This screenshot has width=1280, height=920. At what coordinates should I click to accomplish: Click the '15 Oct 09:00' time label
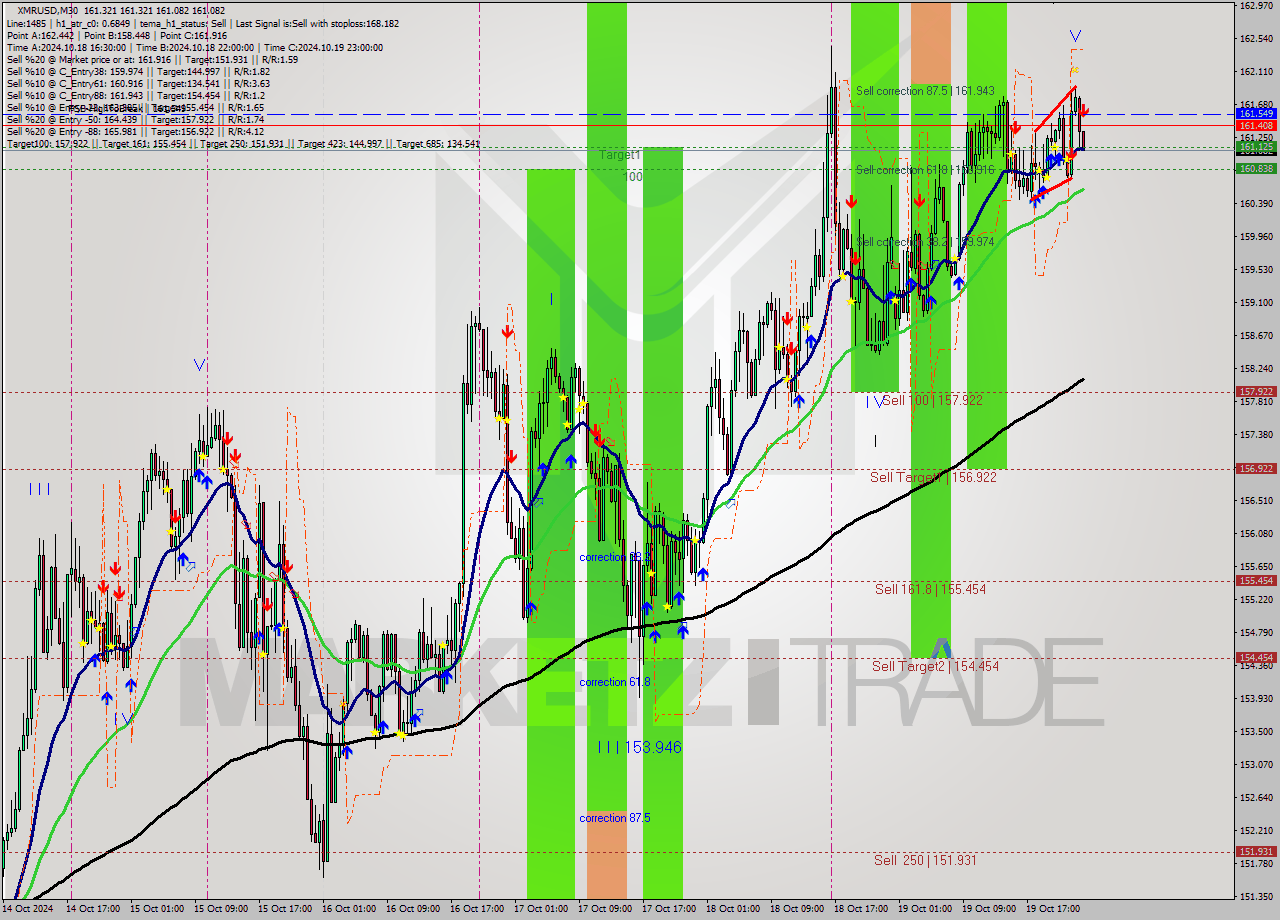(x=221, y=909)
